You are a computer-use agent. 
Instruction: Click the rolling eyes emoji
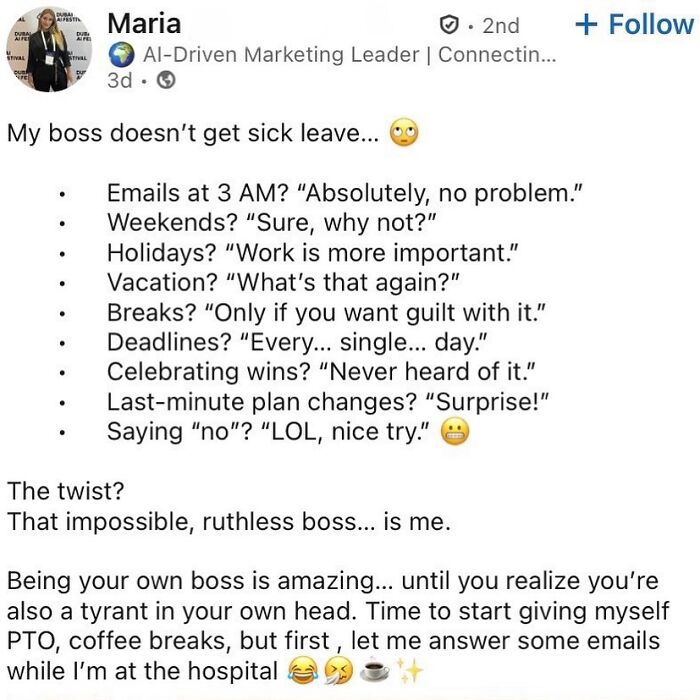coord(404,133)
